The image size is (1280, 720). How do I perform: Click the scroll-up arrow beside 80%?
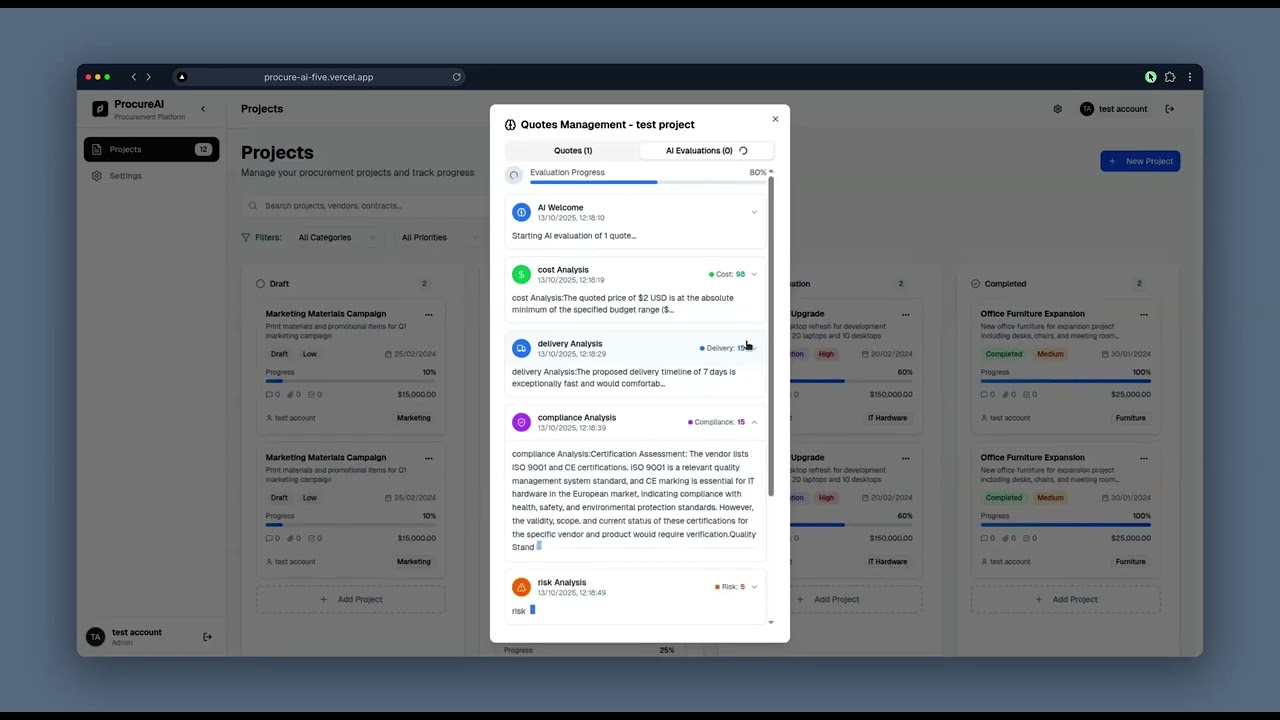[x=771, y=172]
